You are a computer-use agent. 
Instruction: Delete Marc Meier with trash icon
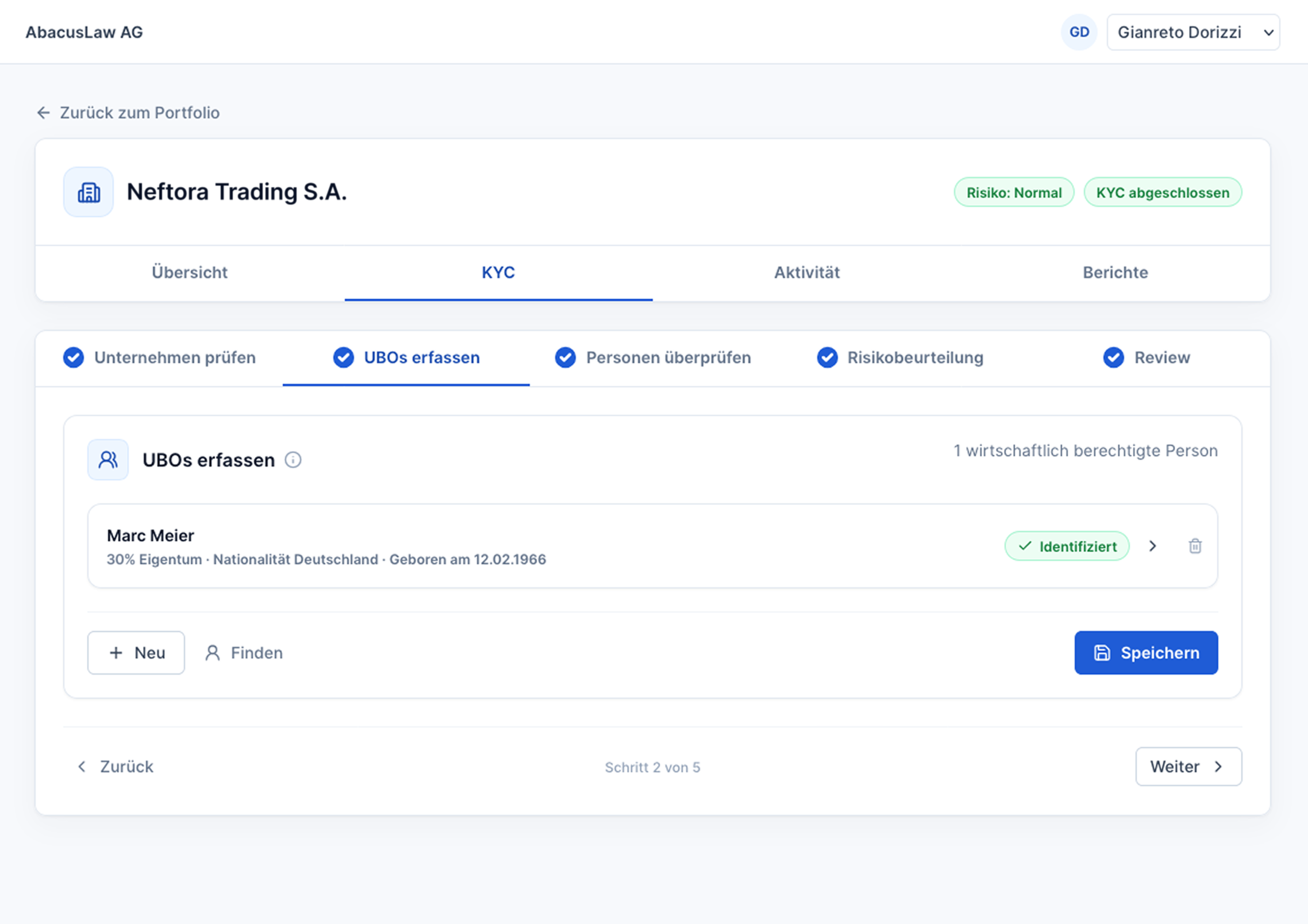click(x=1195, y=546)
